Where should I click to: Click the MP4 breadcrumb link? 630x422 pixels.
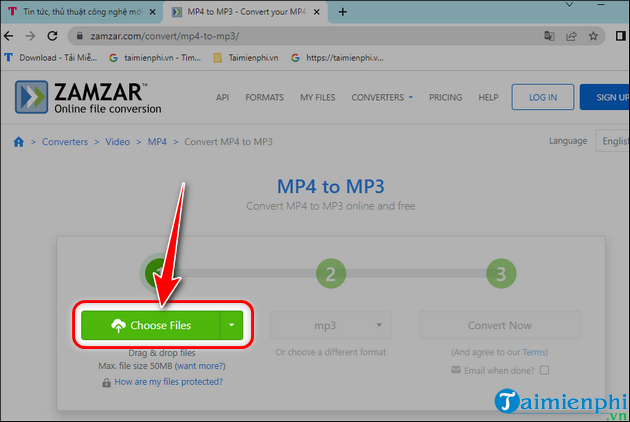[157, 142]
